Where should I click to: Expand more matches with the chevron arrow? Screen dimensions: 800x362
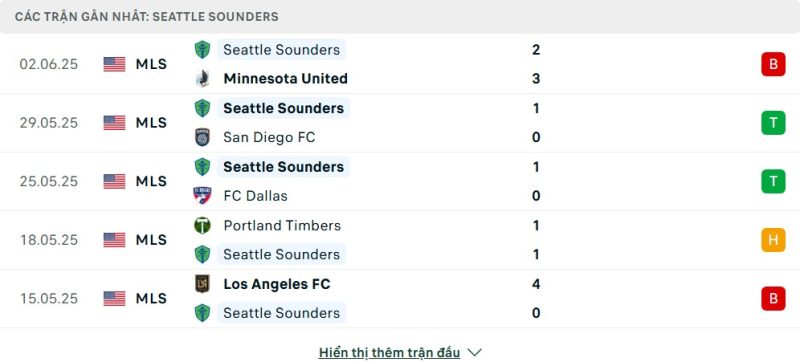pyautogui.click(x=474, y=352)
